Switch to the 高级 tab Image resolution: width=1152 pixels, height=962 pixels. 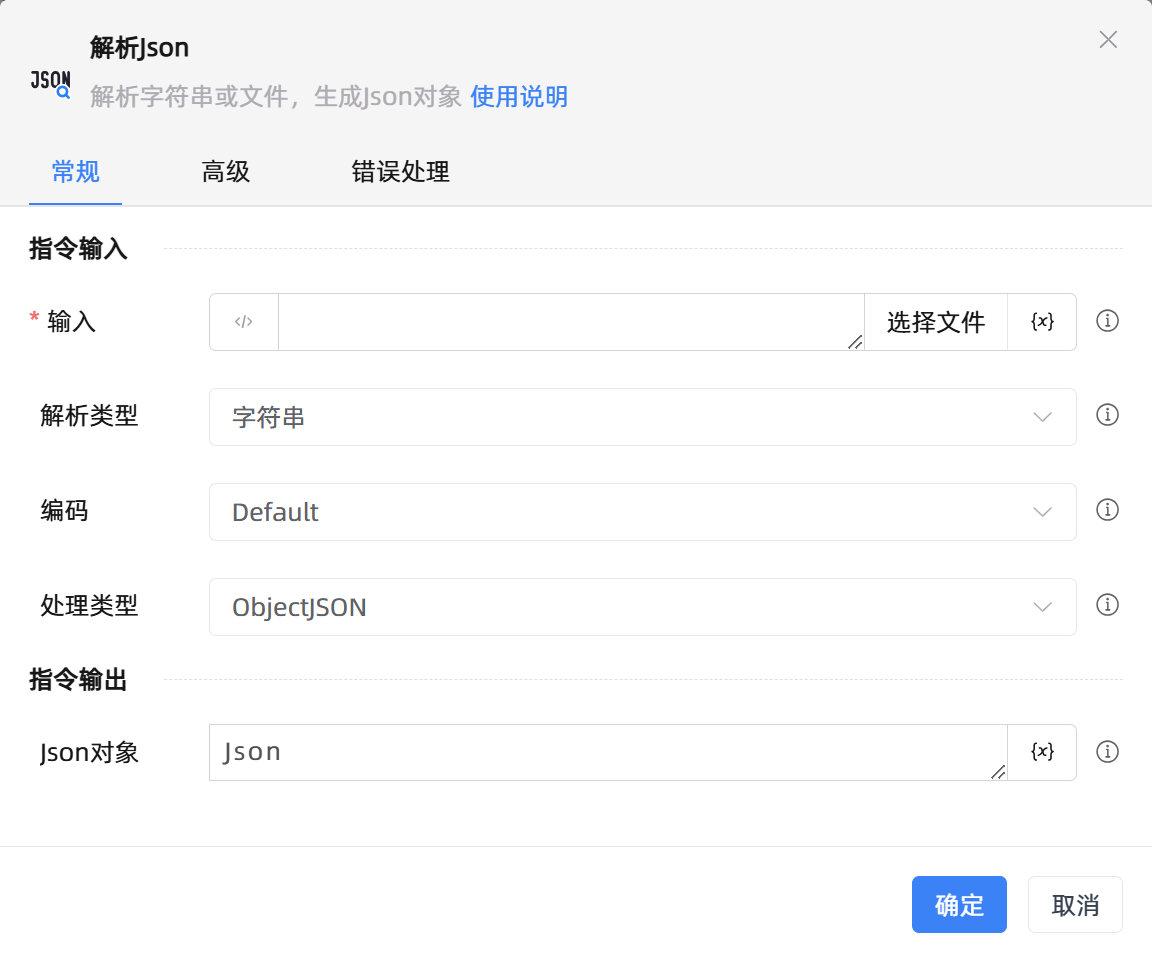pyautogui.click(x=226, y=171)
